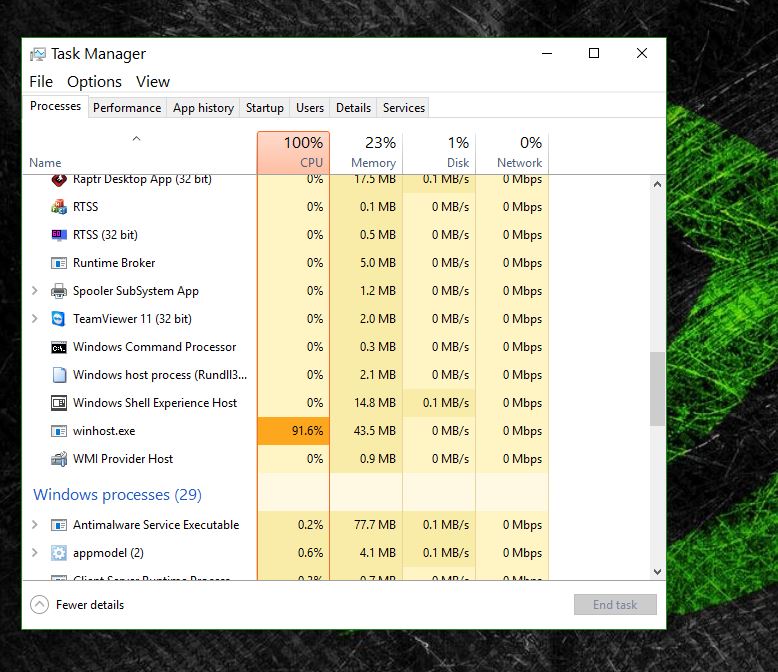Click the Spooler SubSystem App printer icon

tap(58, 291)
